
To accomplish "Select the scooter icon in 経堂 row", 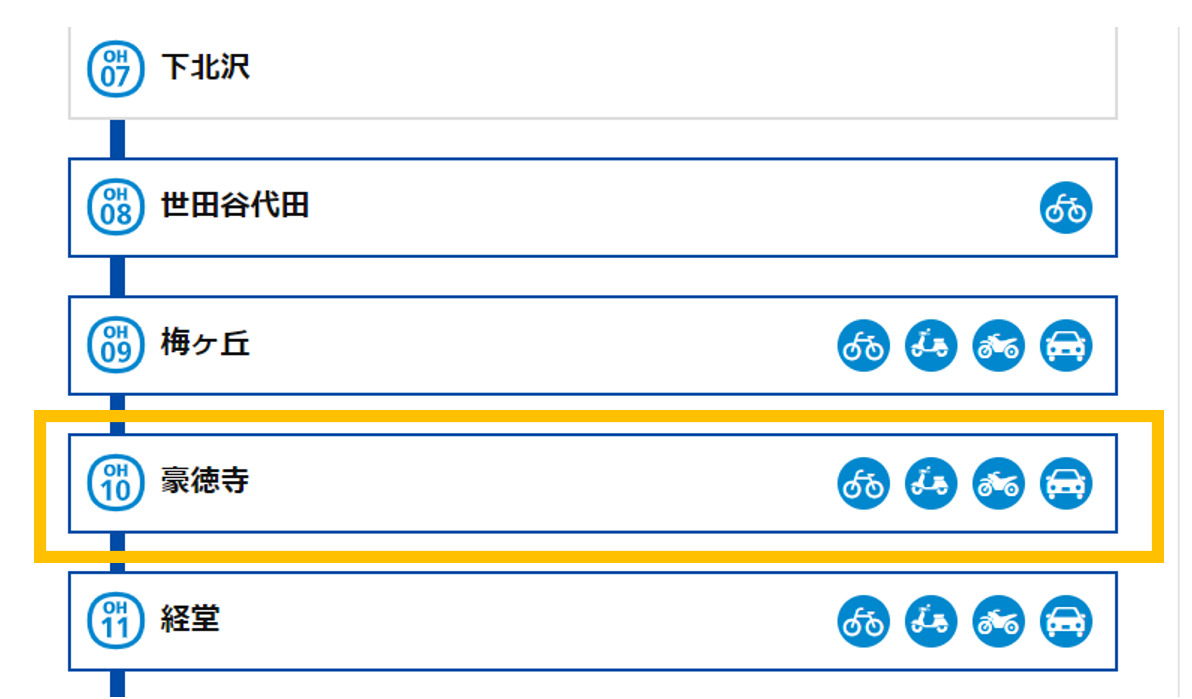I will tap(931, 621).
